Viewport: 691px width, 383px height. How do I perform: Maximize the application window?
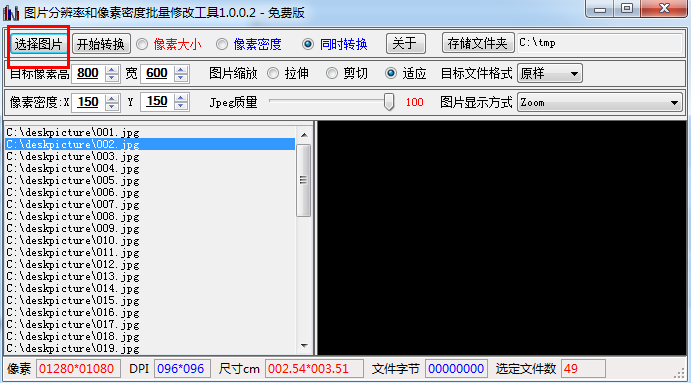627,9
